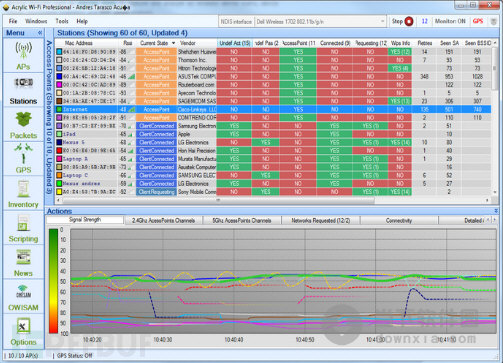The height and width of the screenshot is (363, 503).
Task: Open the Scripting icon
Action: click(x=23, y=223)
